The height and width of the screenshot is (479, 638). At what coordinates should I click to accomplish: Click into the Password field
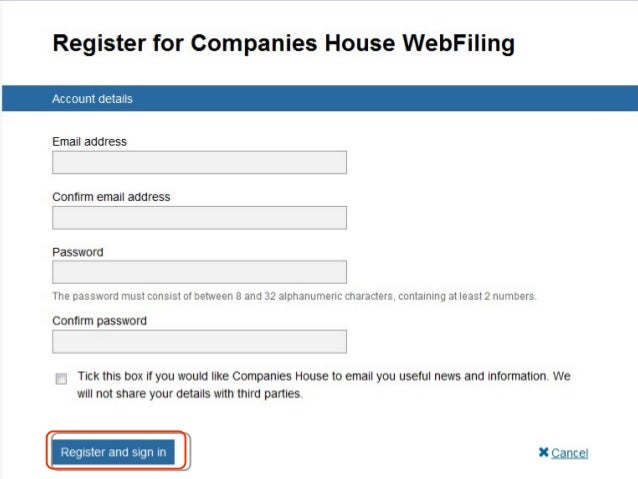[199, 272]
